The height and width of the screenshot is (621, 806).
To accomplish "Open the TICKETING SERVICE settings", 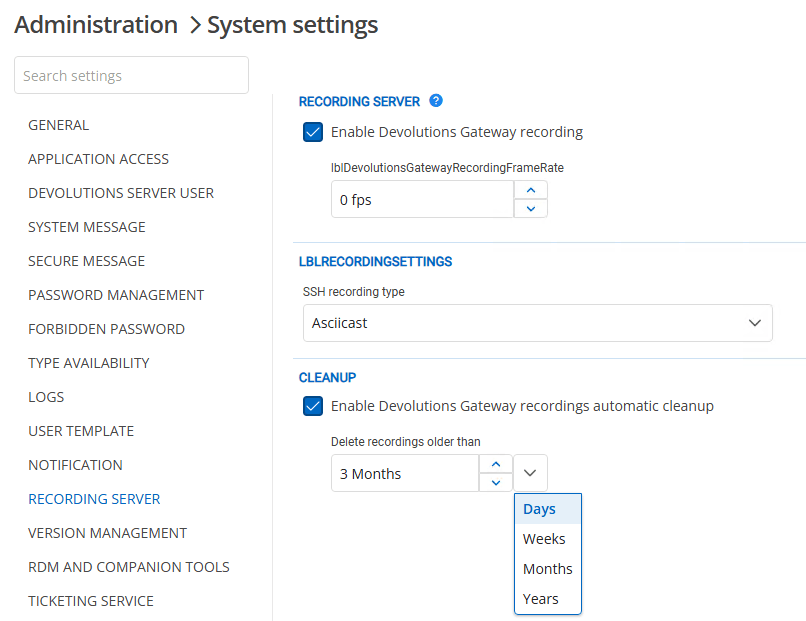I will [x=90, y=600].
